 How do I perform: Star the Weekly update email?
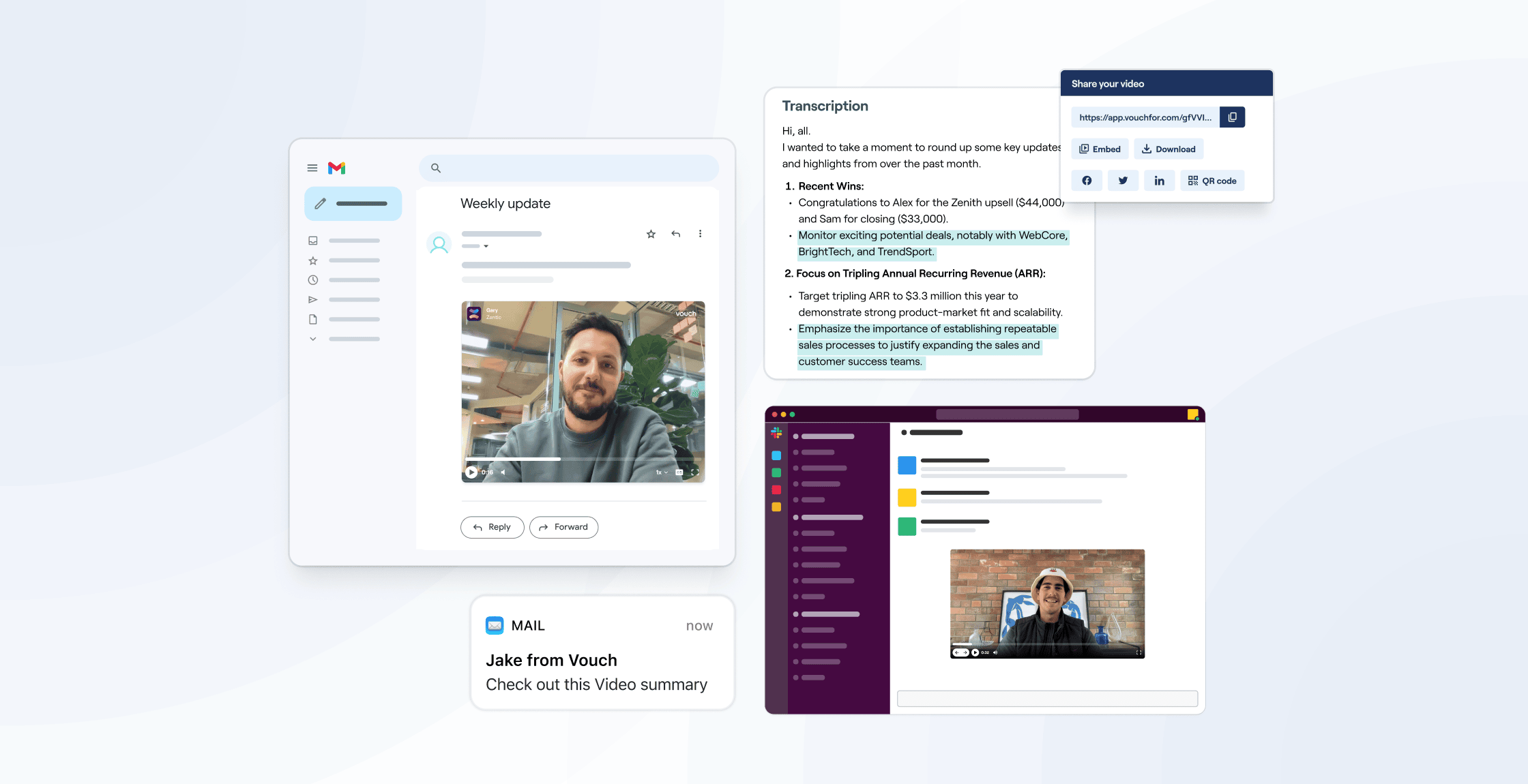[x=651, y=234]
